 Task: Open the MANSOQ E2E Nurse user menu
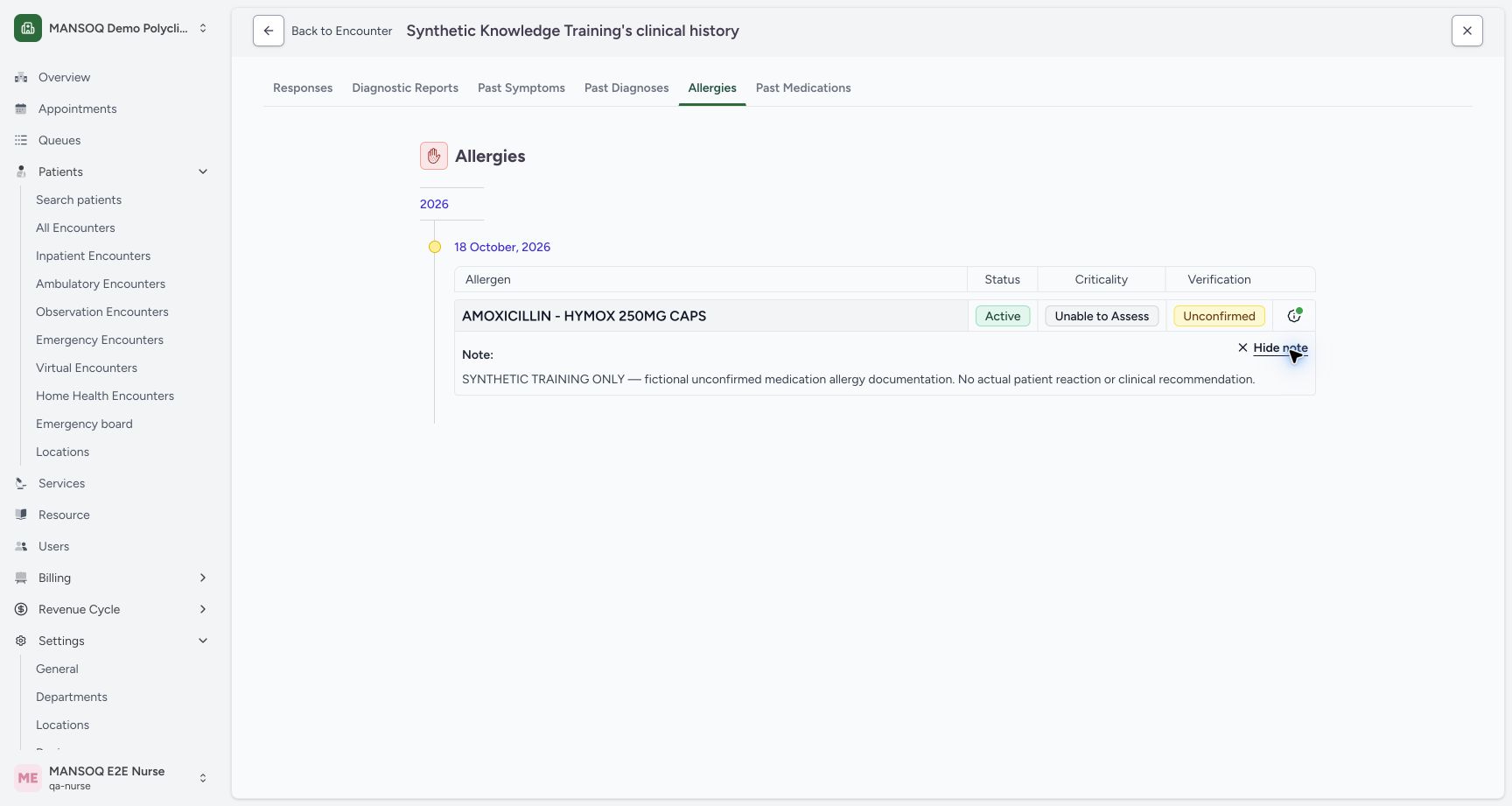[x=112, y=778]
